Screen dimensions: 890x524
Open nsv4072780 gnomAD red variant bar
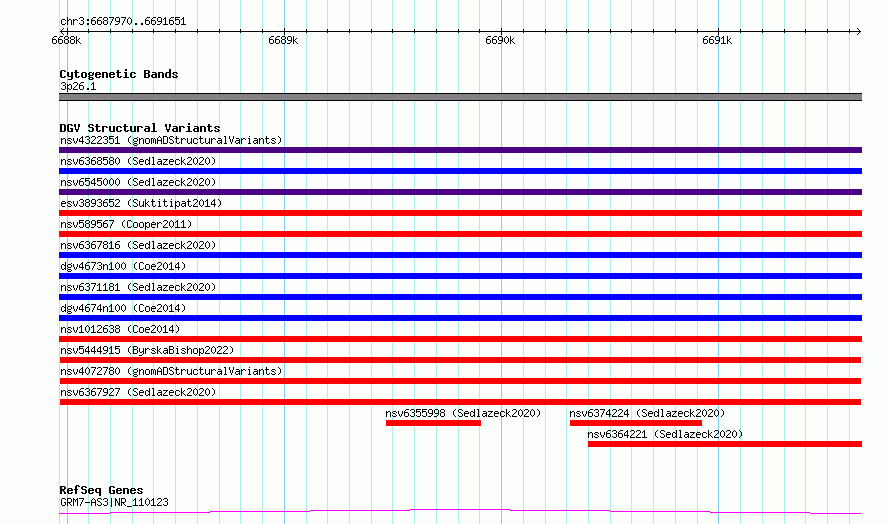tap(460, 381)
